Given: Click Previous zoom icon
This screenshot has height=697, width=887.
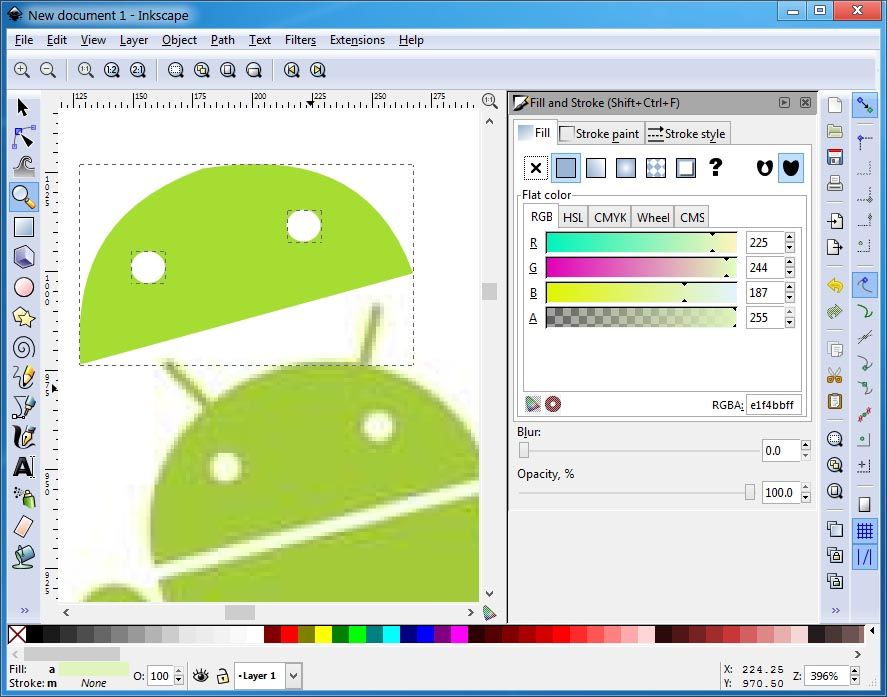Looking at the screenshot, I should coord(291,70).
